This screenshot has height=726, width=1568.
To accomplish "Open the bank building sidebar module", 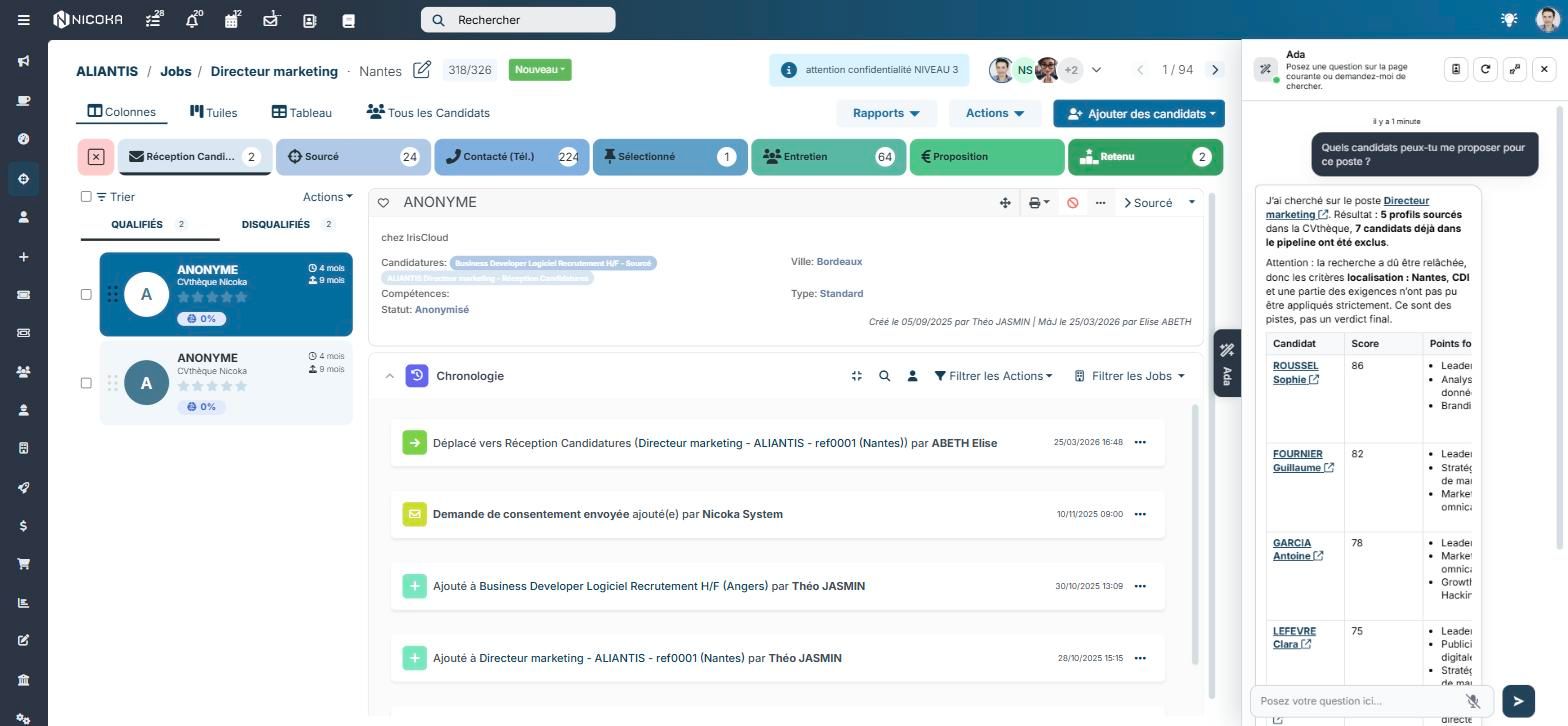I will pos(23,680).
